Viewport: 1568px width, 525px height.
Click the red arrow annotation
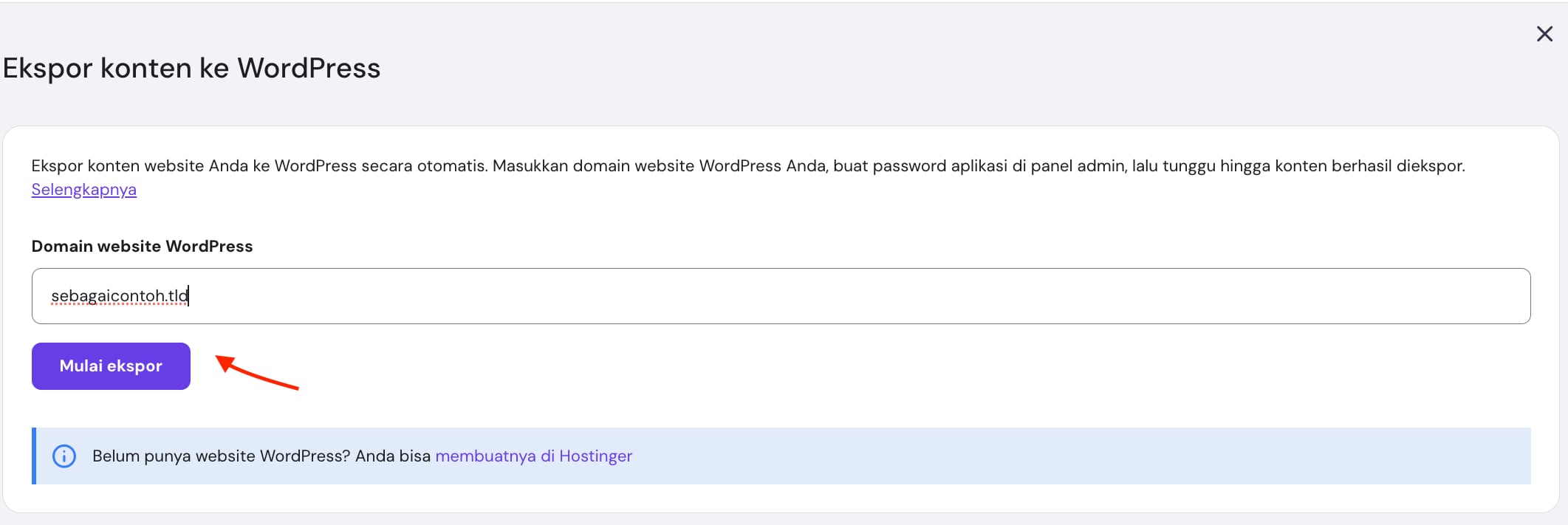click(x=256, y=372)
